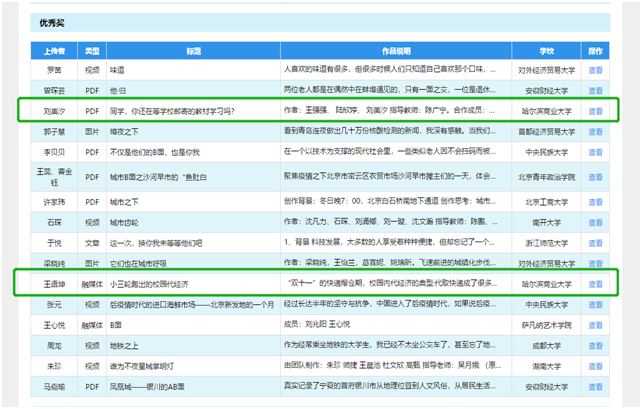Open 查看 for 于悦's 文章 entry
Screen dimensions: 643x409
pyautogui.click(x=595, y=243)
